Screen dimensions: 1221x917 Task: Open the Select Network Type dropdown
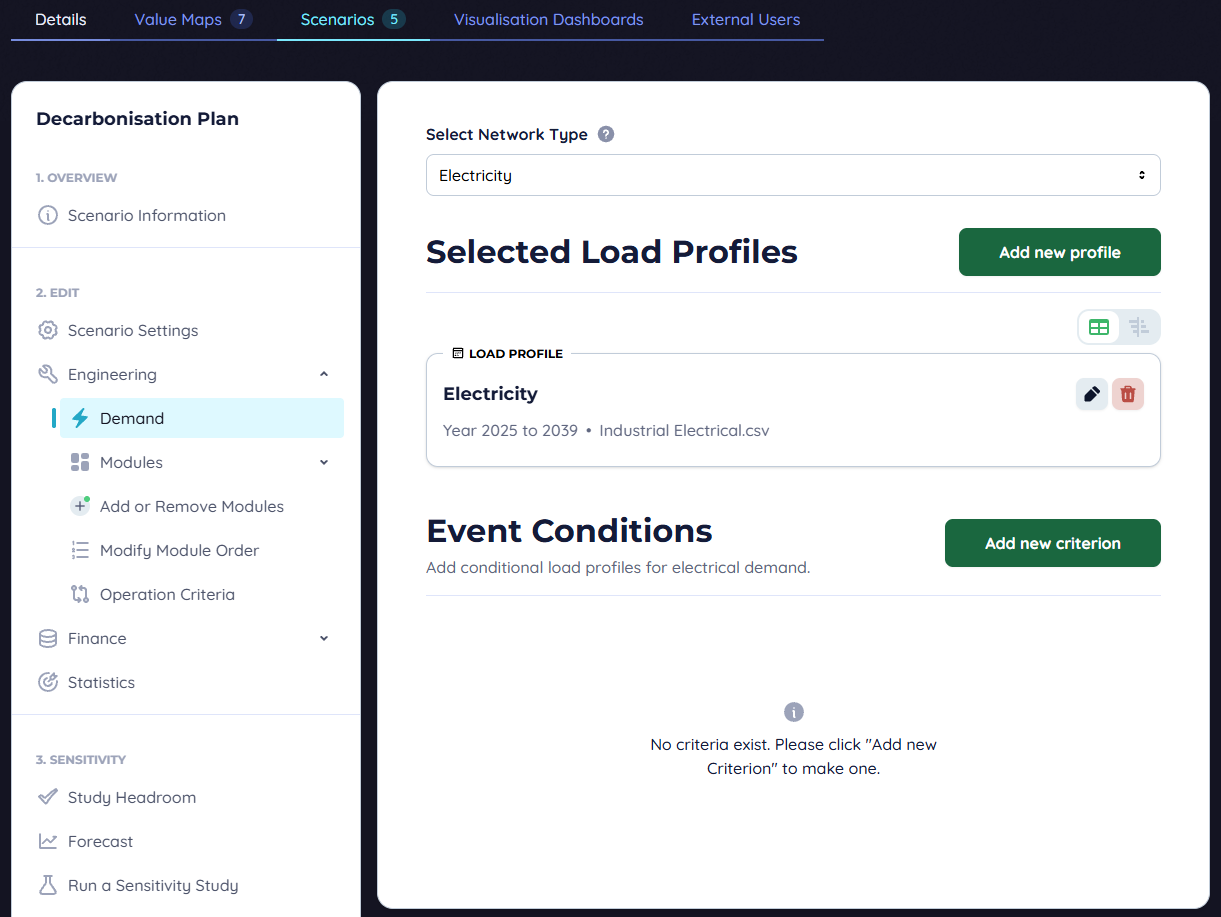tap(792, 174)
